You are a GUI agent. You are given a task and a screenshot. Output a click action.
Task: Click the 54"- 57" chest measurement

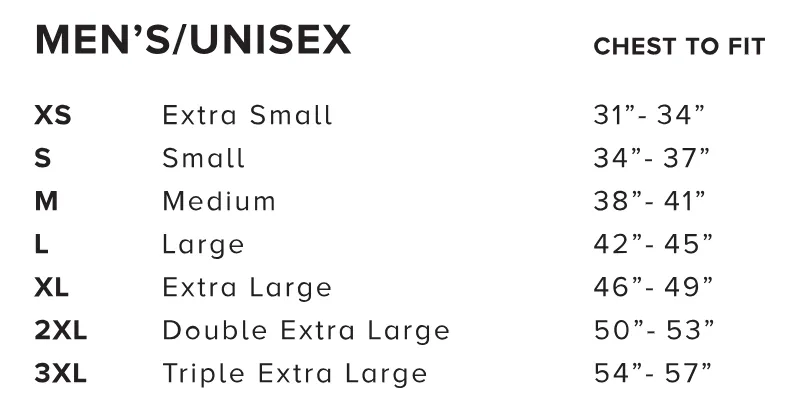coord(652,373)
